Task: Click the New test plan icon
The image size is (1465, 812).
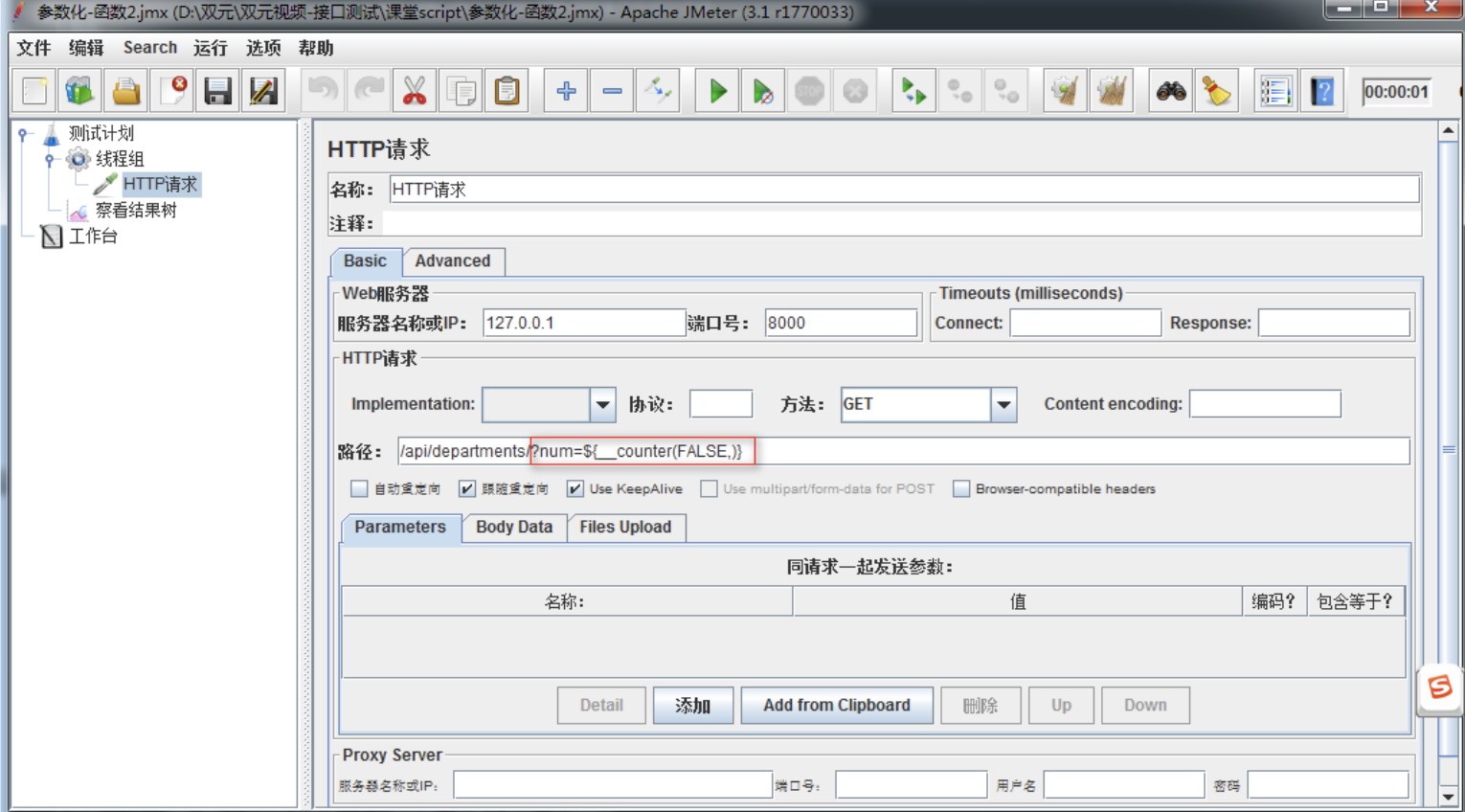Action: 34,91
